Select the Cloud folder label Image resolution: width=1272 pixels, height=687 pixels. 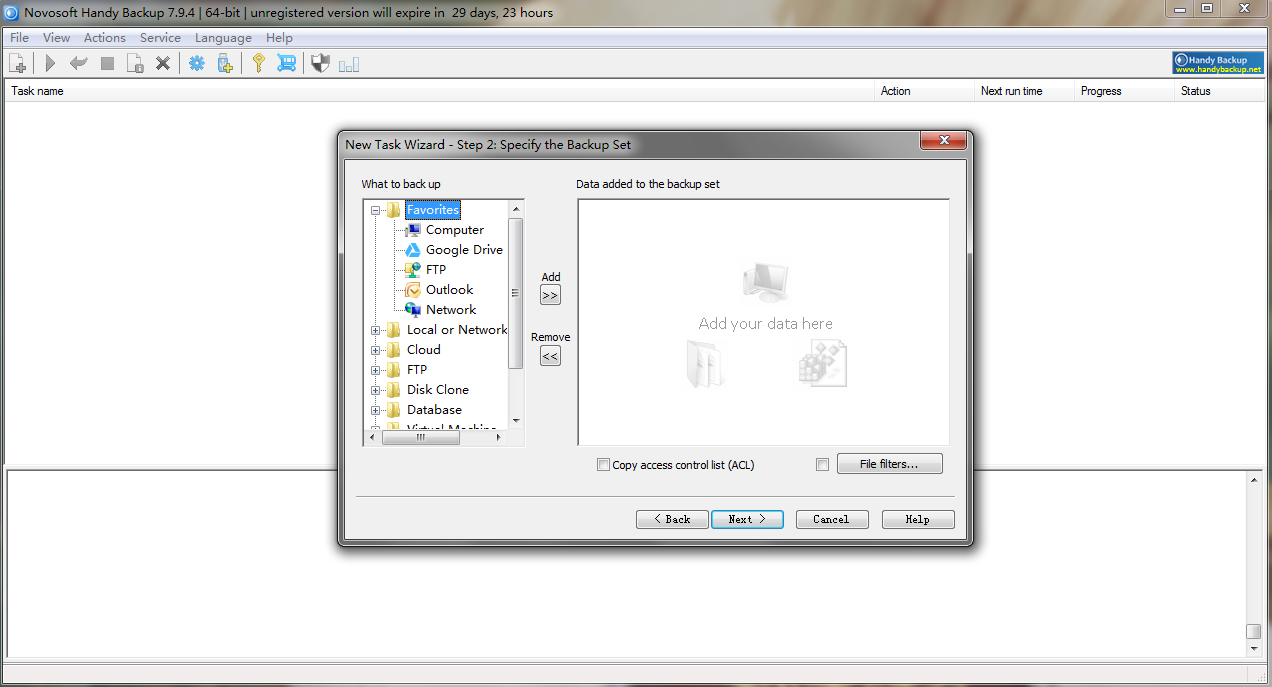pyautogui.click(x=424, y=350)
